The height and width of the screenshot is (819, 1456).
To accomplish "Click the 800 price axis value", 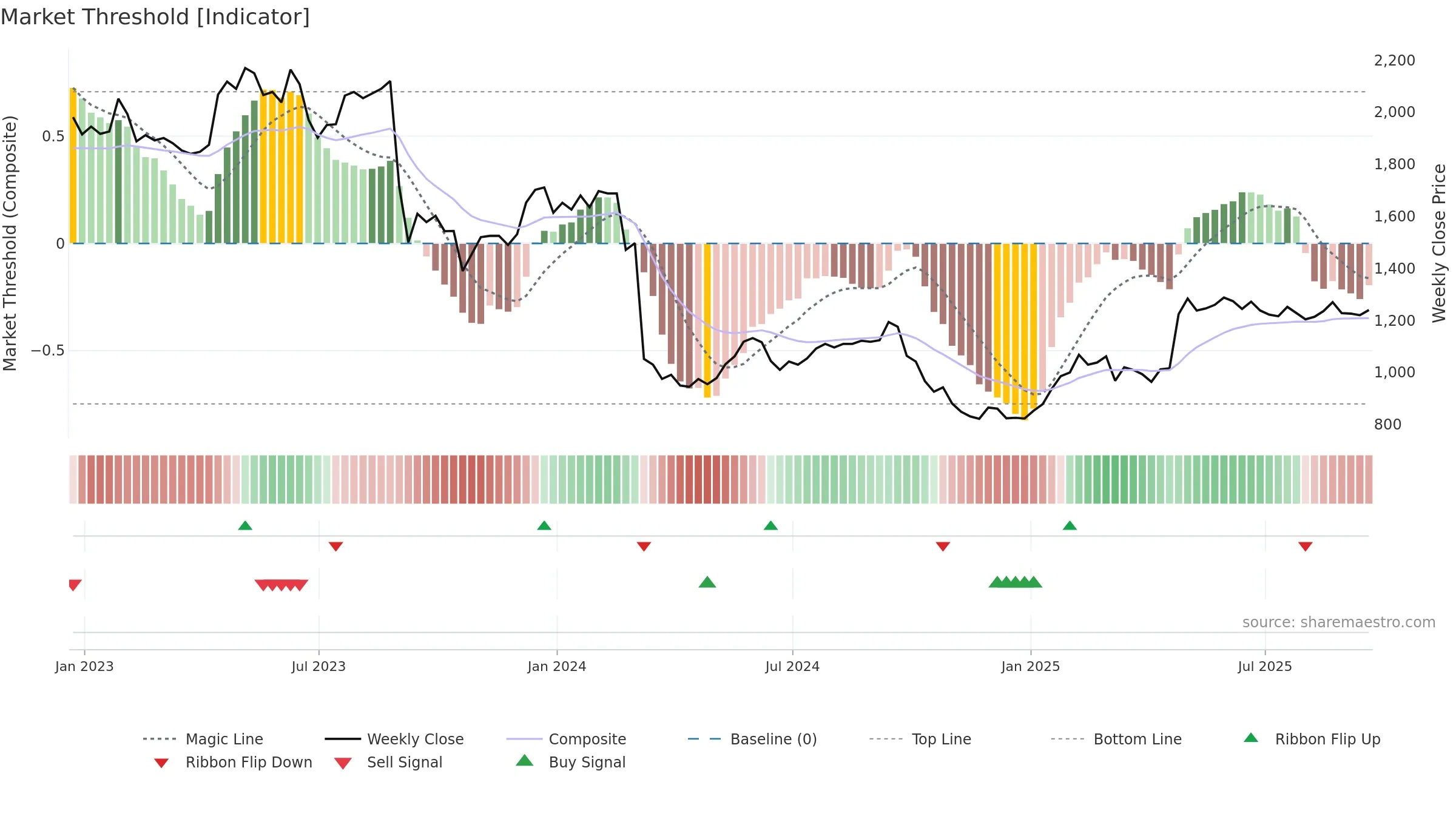I will click(x=1388, y=424).
